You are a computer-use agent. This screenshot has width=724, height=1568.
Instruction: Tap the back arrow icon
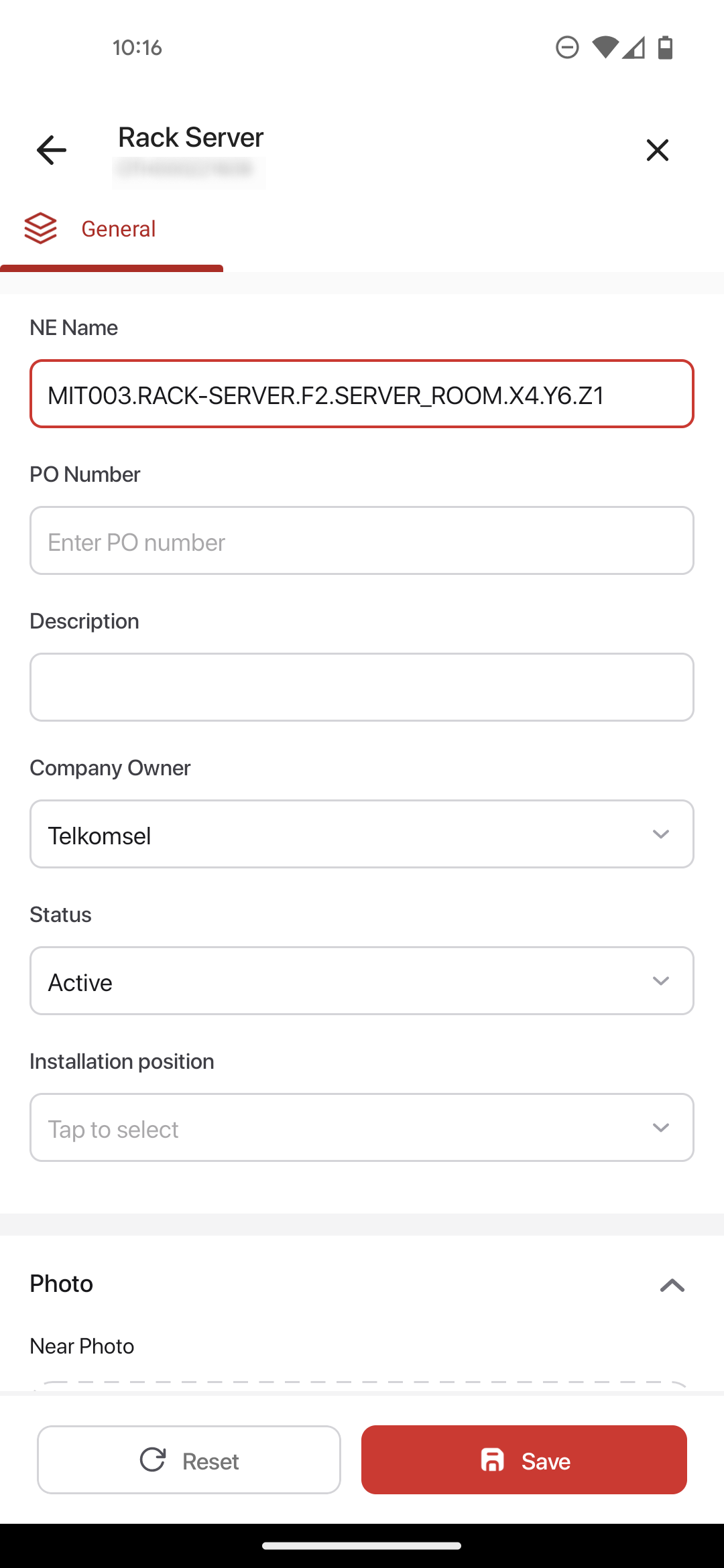52,149
